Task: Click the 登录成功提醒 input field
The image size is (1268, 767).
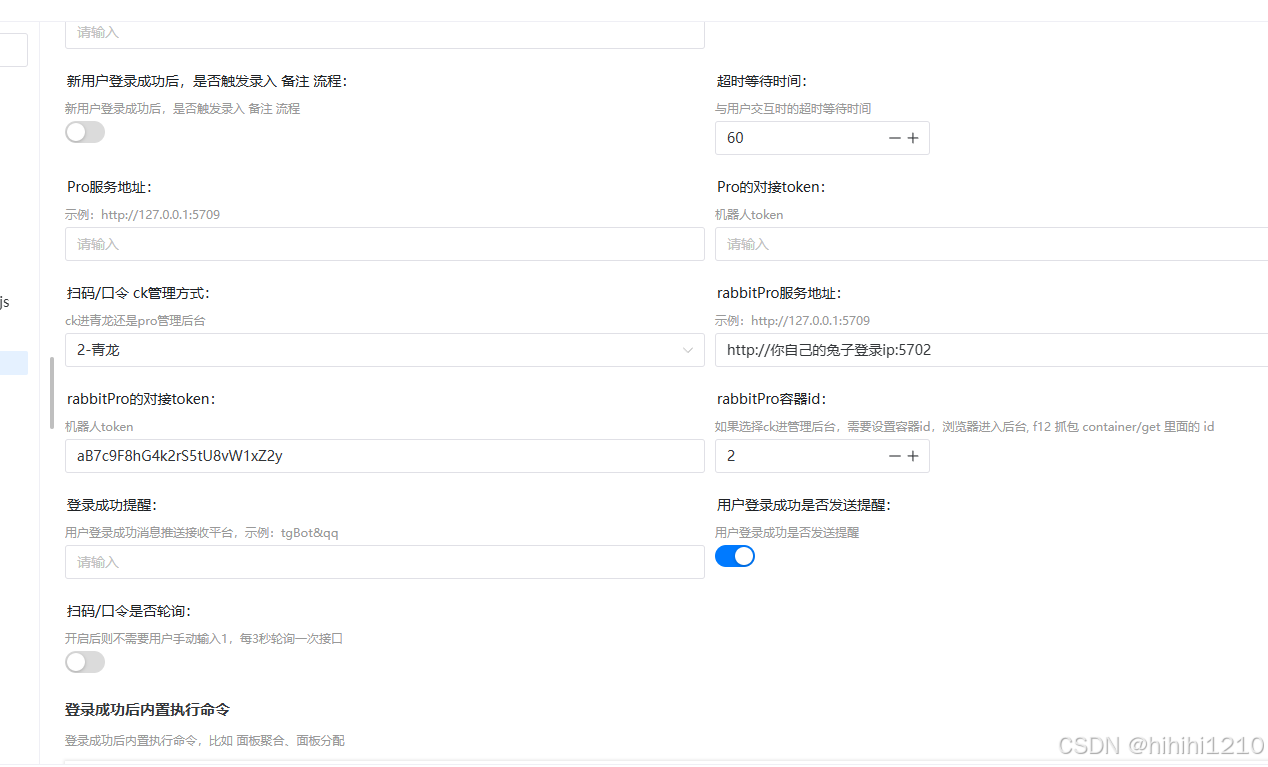Action: pos(385,562)
